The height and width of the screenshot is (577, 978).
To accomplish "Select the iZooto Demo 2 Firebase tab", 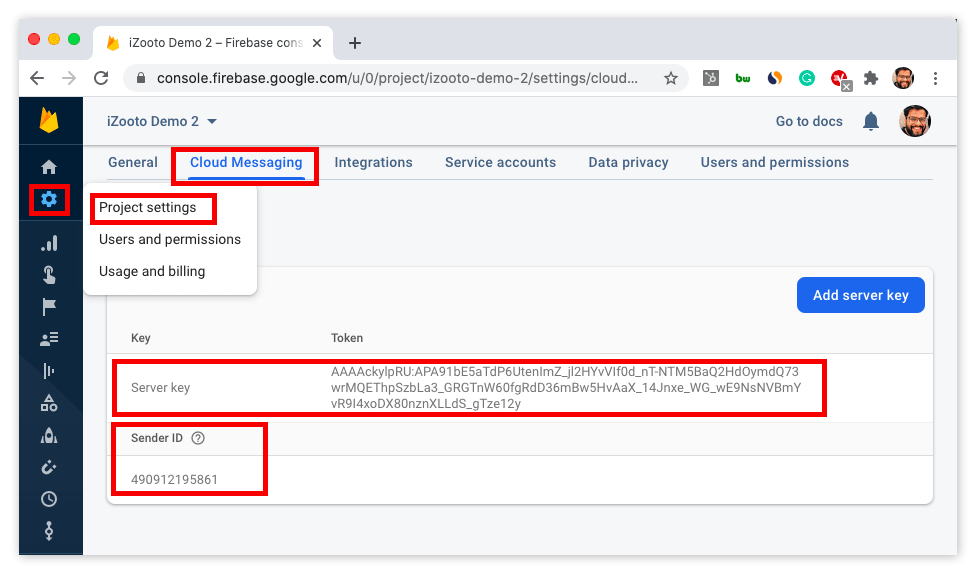I will click(214, 43).
